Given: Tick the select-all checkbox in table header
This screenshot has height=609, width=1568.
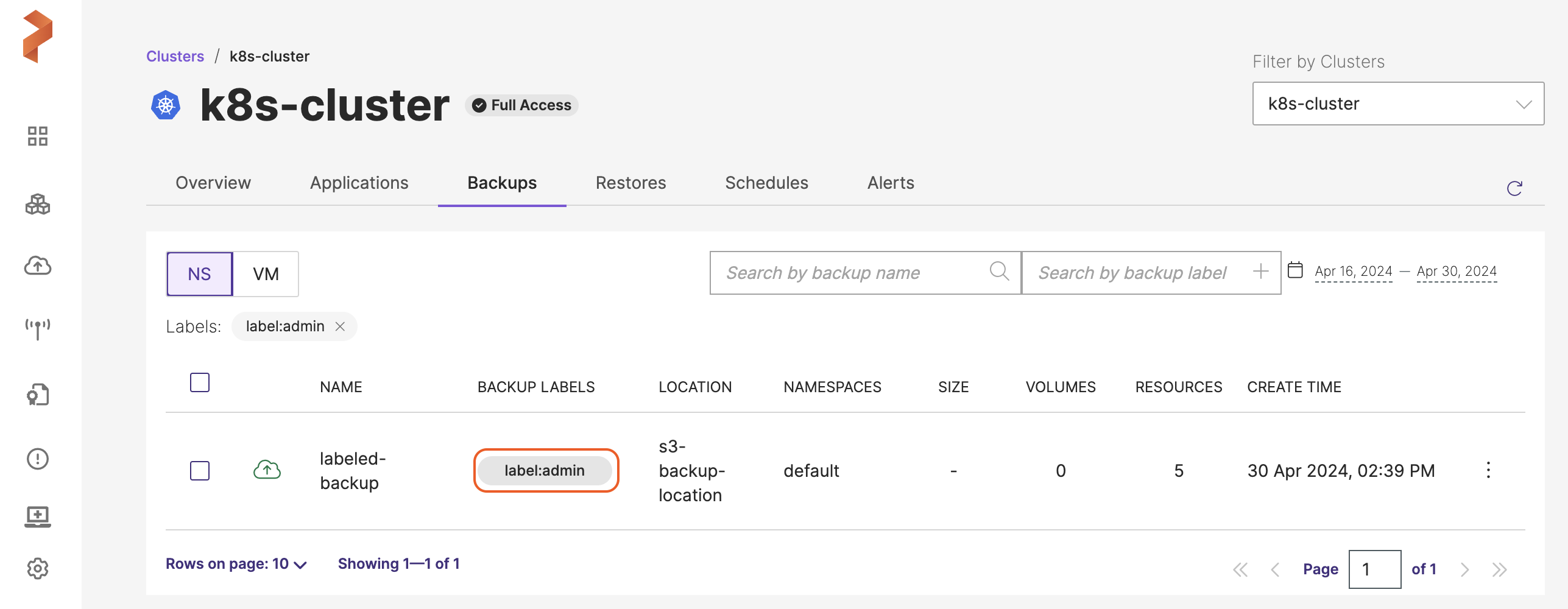Looking at the screenshot, I should tap(200, 383).
